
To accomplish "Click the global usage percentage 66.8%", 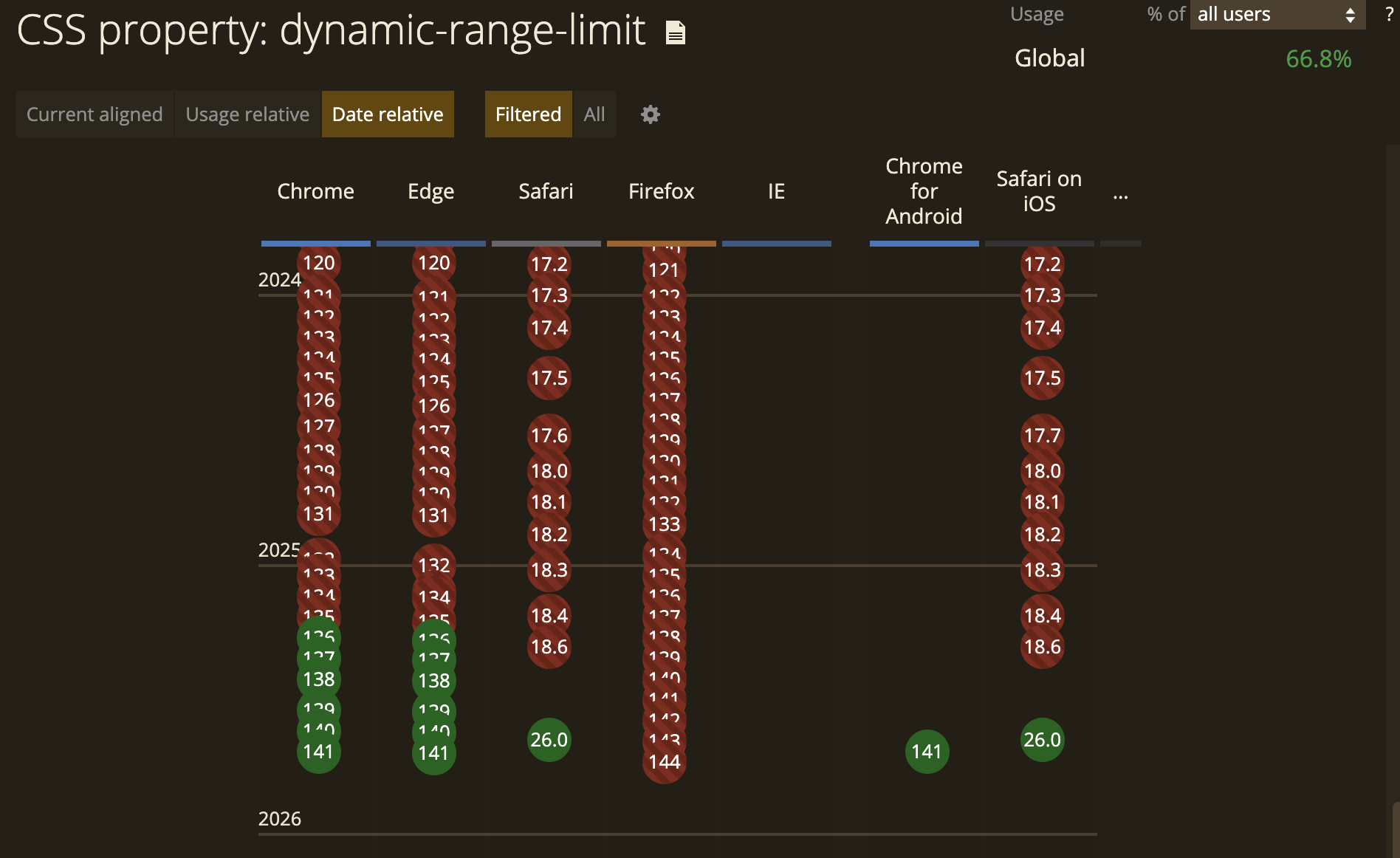I will click(x=1318, y=59).
